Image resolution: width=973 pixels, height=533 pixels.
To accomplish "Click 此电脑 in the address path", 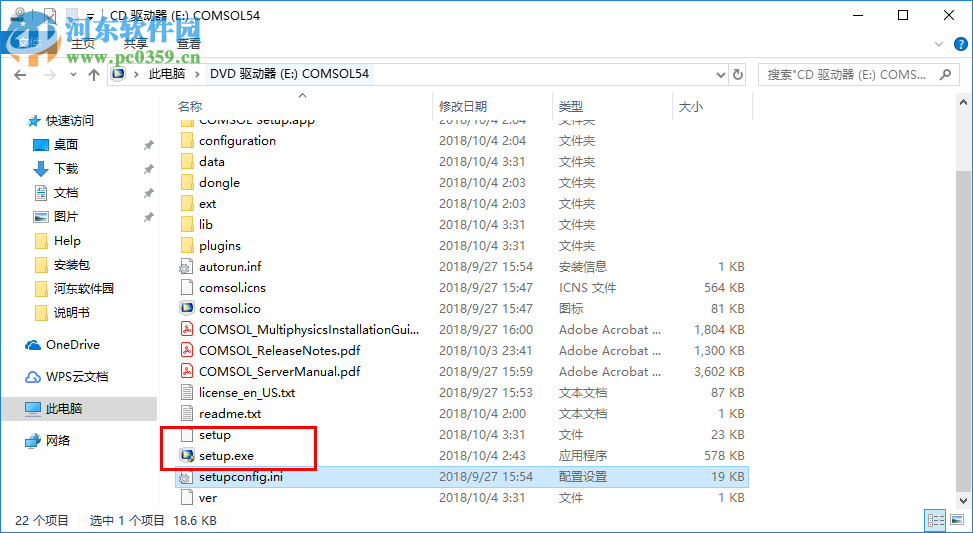I will [x=166, y=74].
